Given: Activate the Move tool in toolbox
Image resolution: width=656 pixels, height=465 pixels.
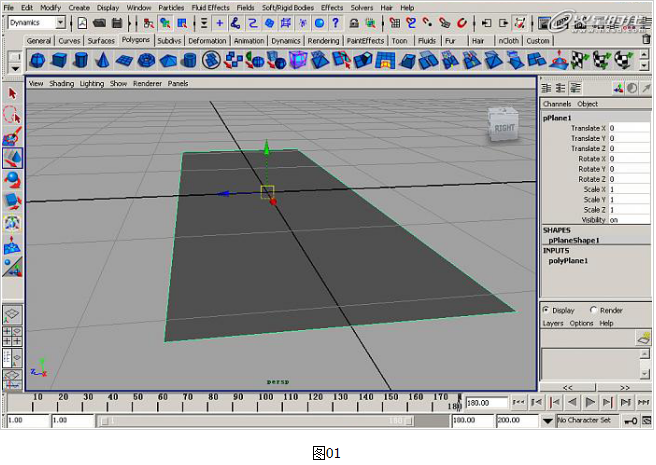Looking at the screenshot, I should click(x=12, y=158).
